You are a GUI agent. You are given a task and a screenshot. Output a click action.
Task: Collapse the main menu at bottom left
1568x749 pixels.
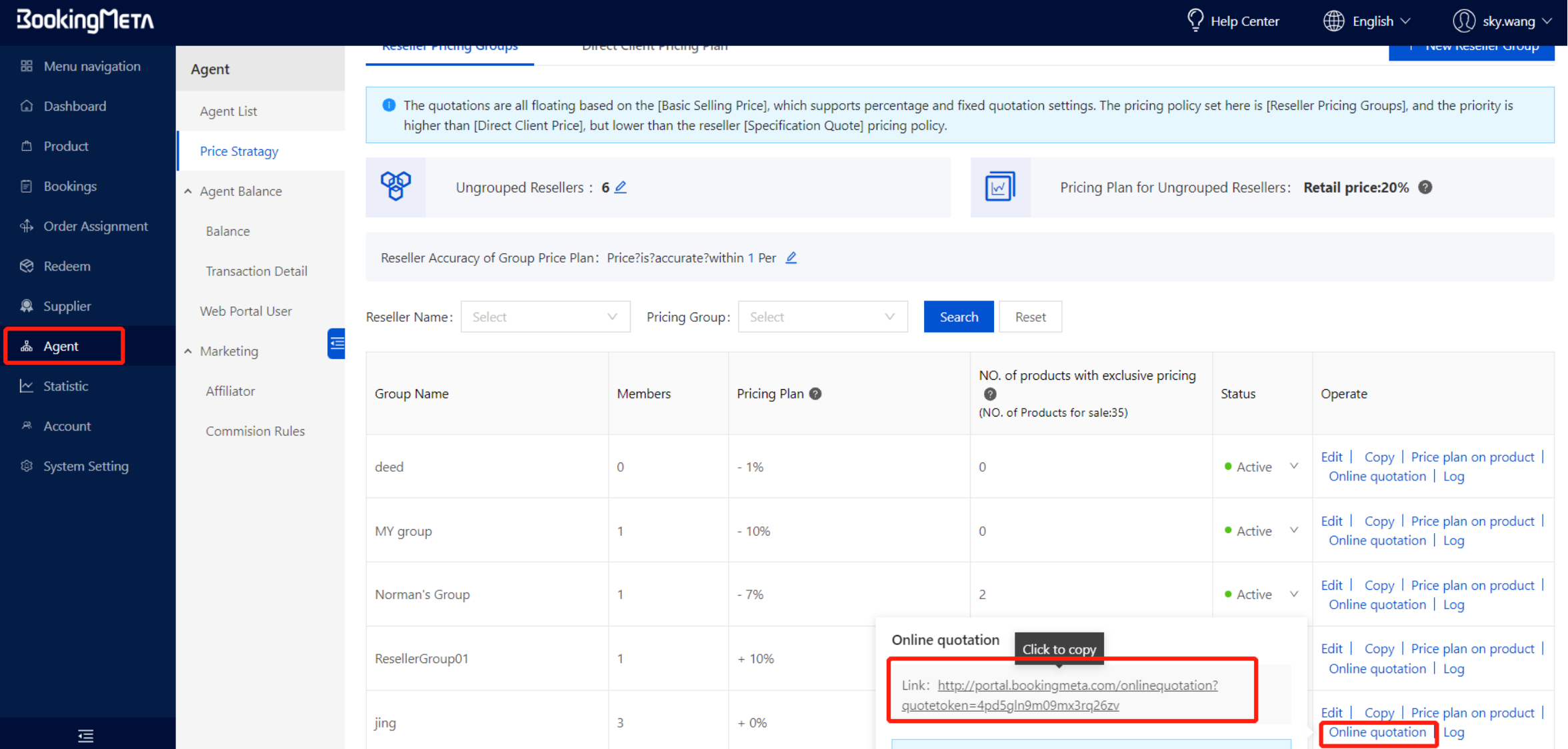pyautogui.click(x=85, y=735)
